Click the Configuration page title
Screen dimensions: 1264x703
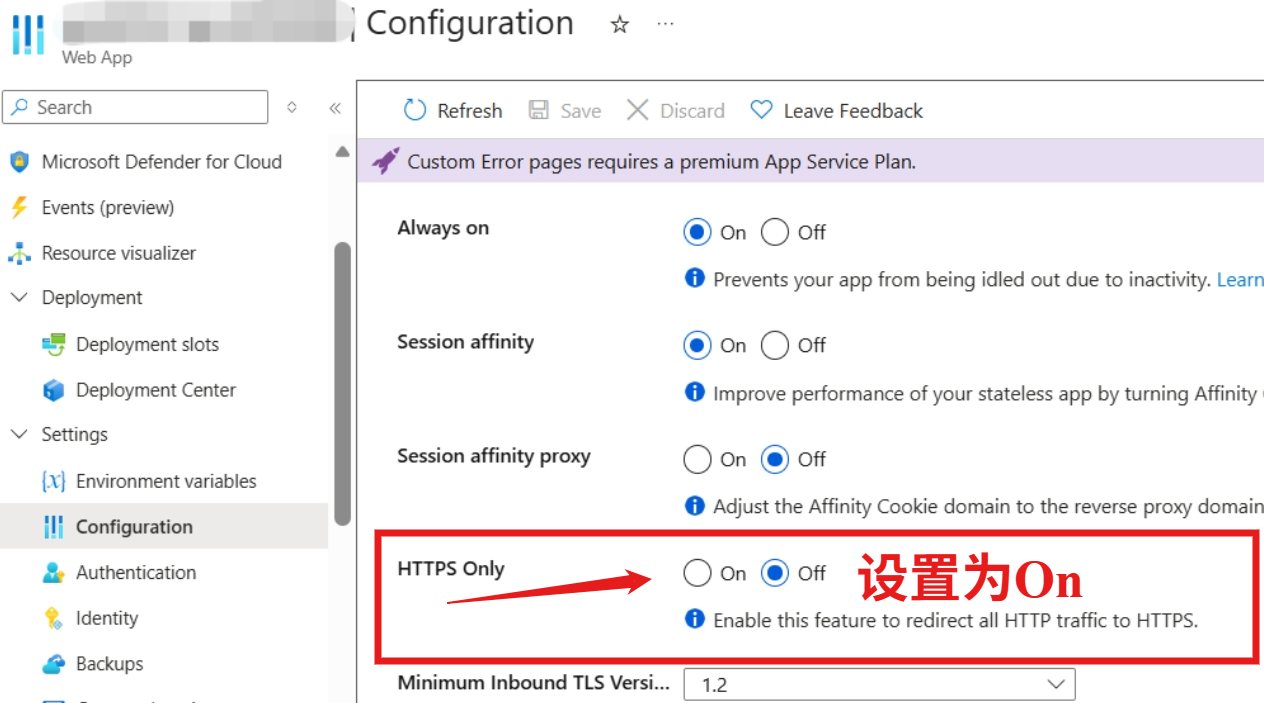pyautogui.click(x=470, y=23)
